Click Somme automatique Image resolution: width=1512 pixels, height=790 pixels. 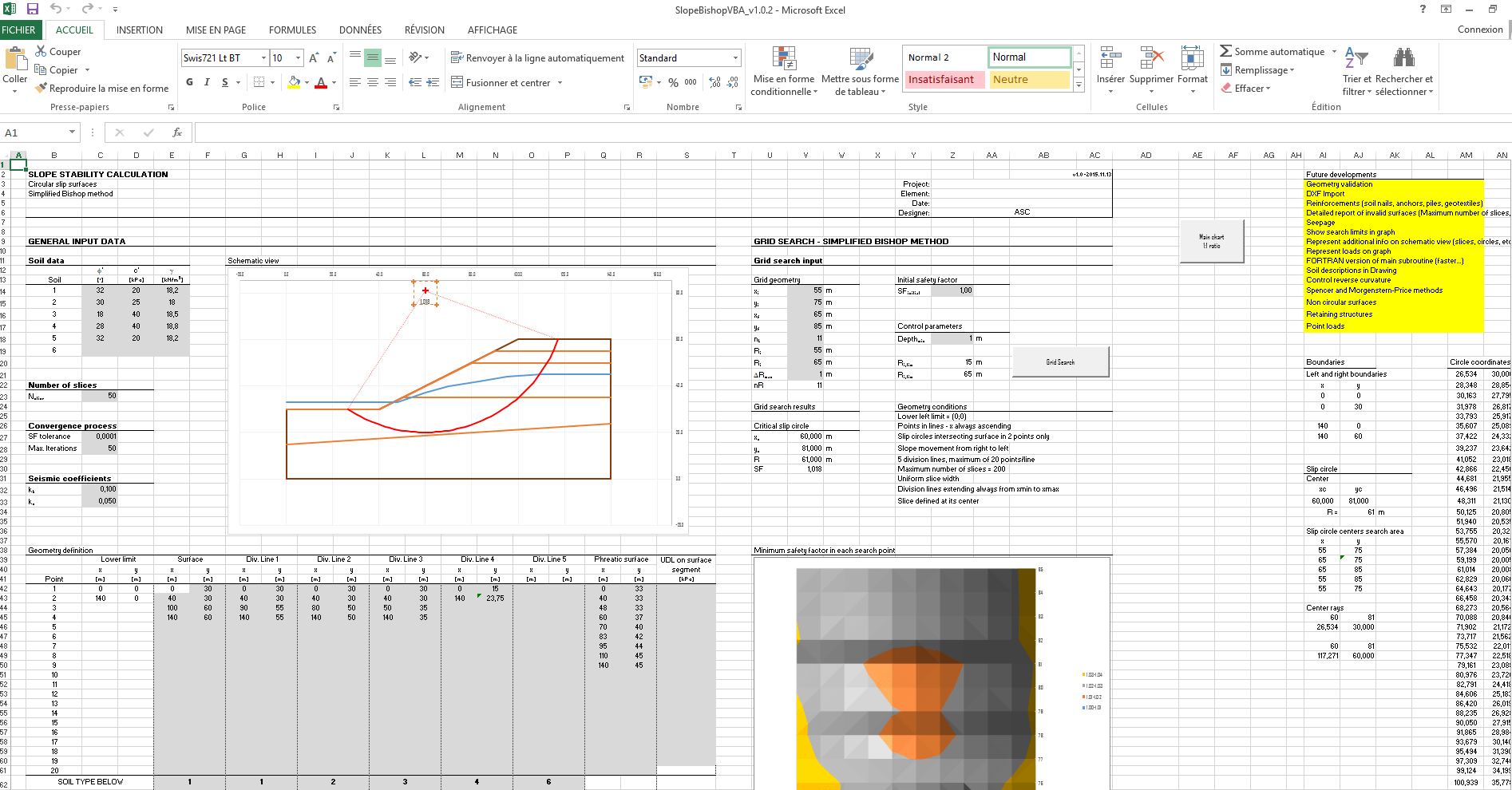(x=1272, y=51)
